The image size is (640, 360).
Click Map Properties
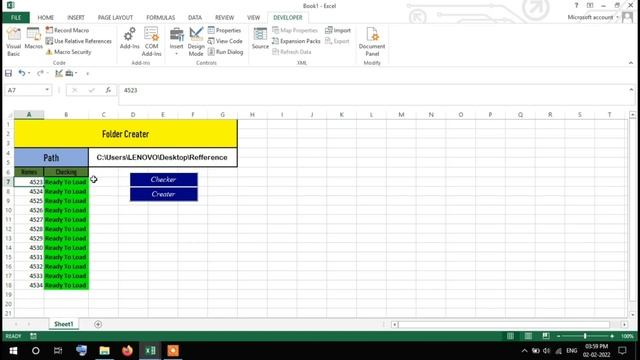tap(295, 30)
